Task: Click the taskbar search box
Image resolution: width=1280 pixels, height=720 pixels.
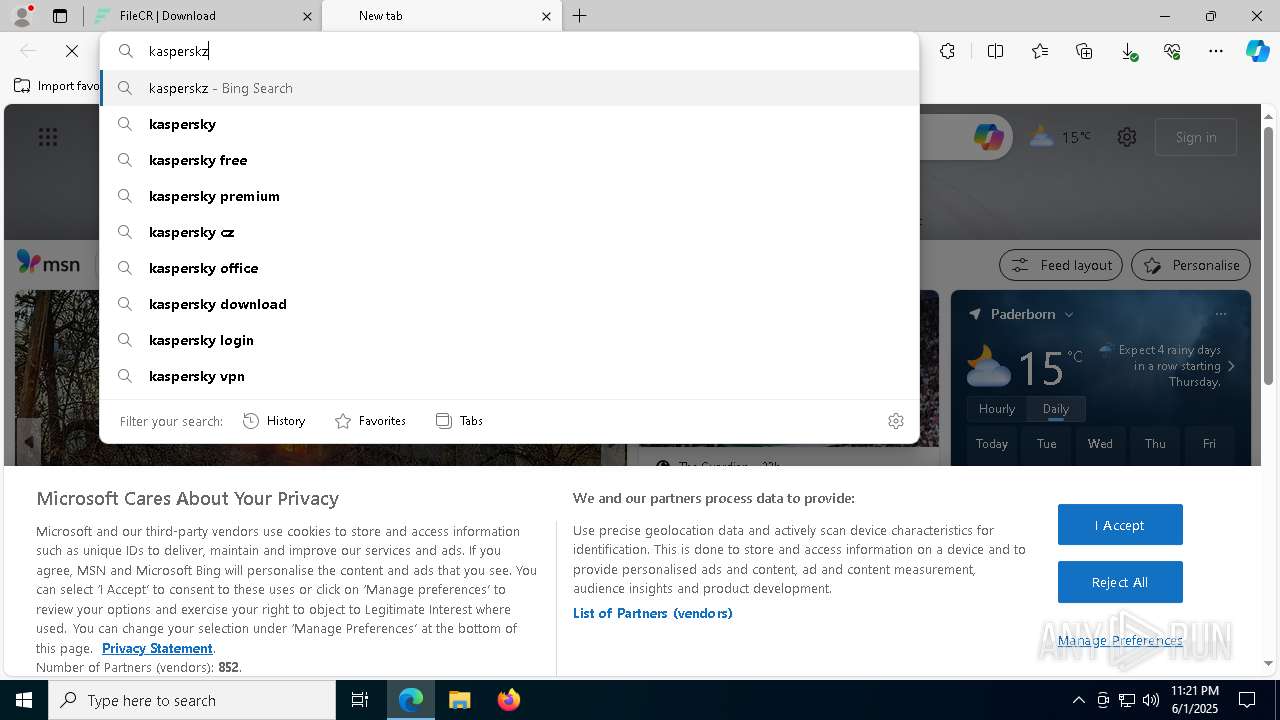Action: click(192, 700)
